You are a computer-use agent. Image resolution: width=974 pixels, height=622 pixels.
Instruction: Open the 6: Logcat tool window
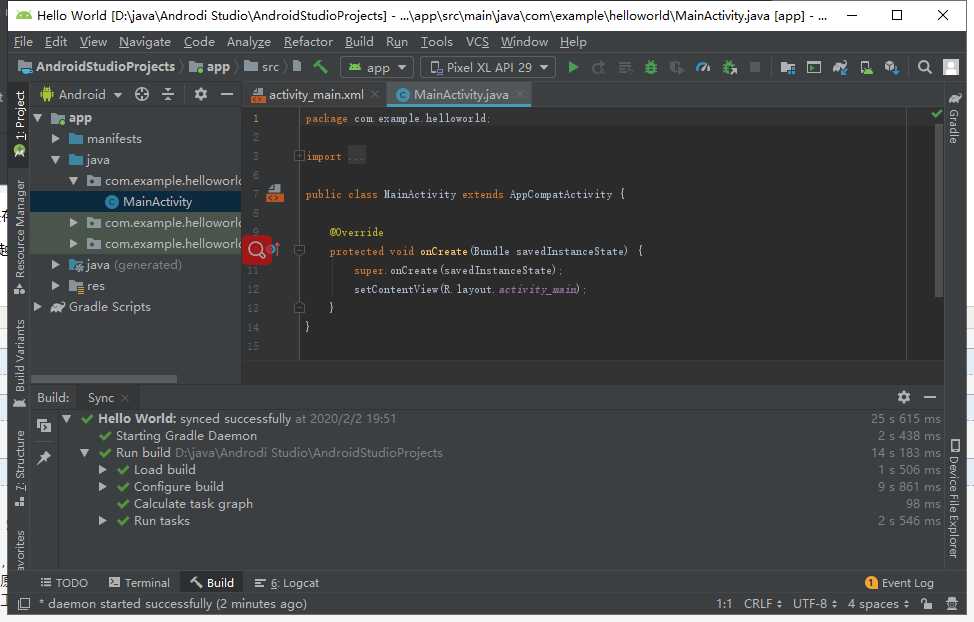coord(286,583)
